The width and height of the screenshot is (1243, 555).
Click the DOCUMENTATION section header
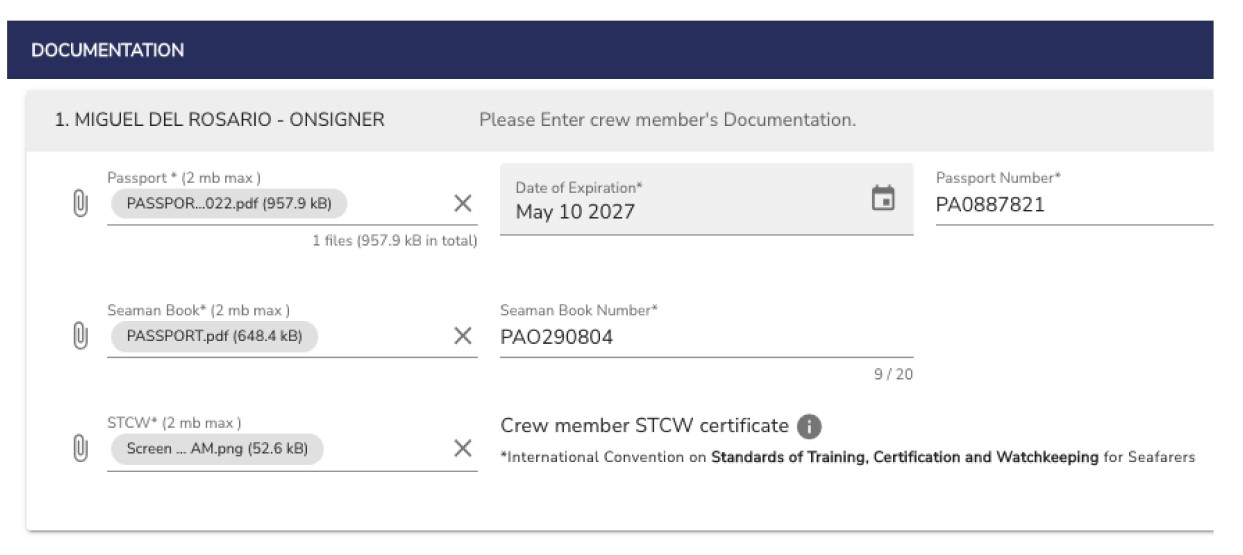click(610, 50)
